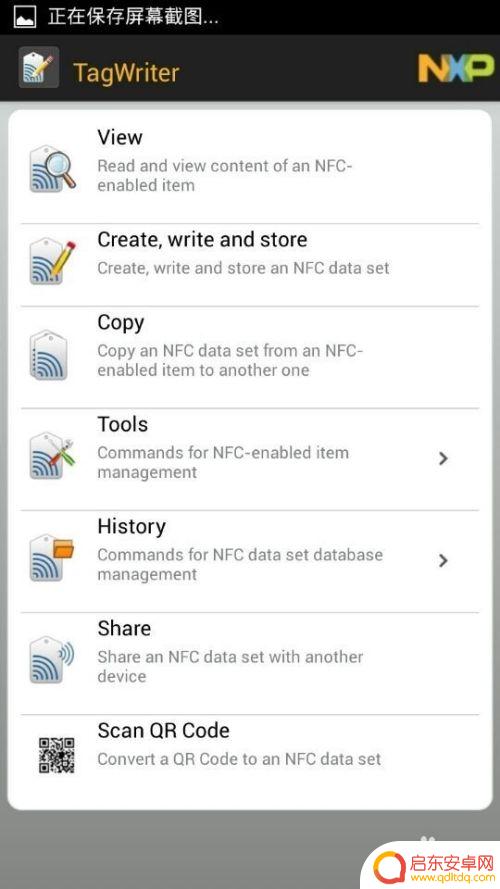500x889 pixels.
Task: Expand Tools submenu via chevron arrow
Action: click(x=443, y=458)
